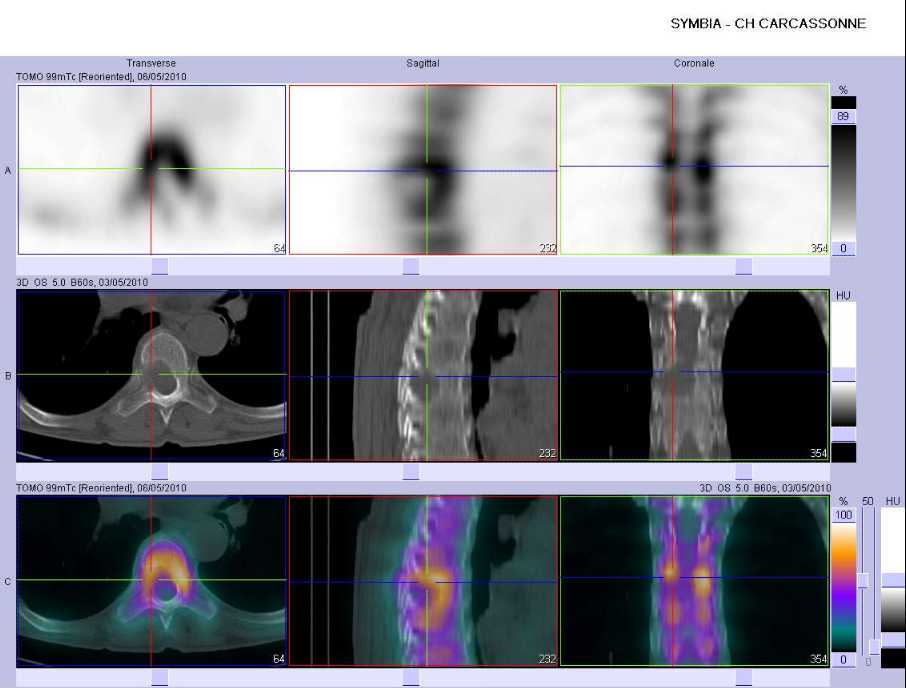Select the coronal SPECT image in row A
Screen dimensions: 906x688
tap(695, 170)
